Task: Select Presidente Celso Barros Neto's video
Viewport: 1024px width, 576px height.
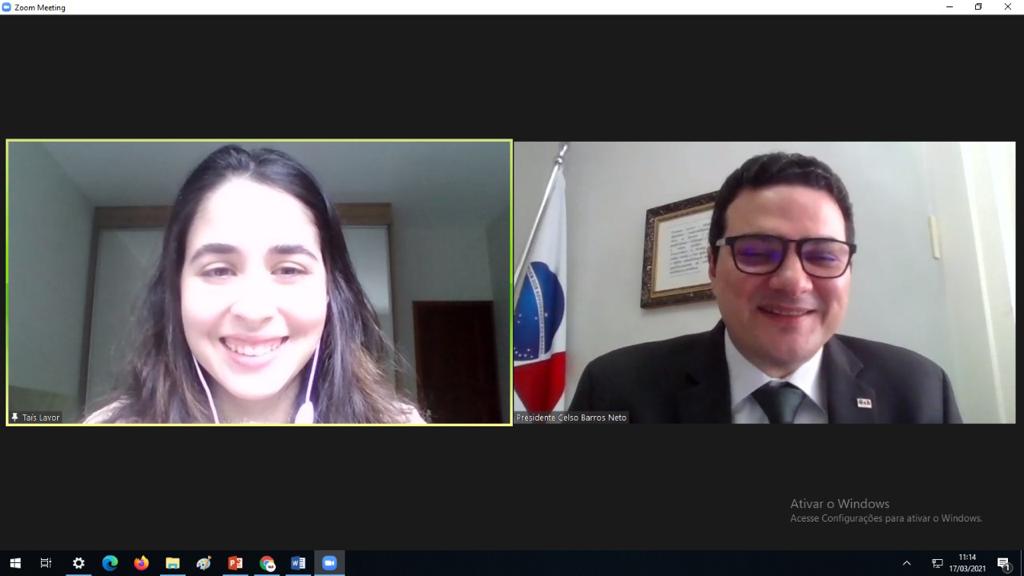Action: 765,282
